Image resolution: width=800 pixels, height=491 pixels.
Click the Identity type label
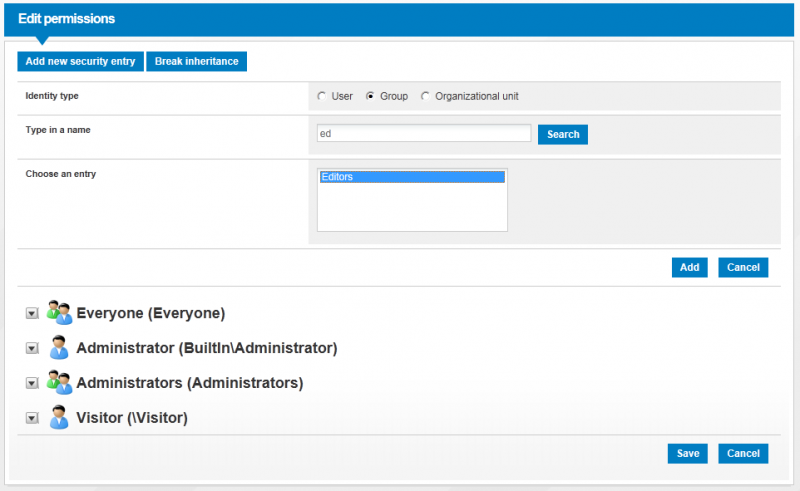[x=52, y=96]
